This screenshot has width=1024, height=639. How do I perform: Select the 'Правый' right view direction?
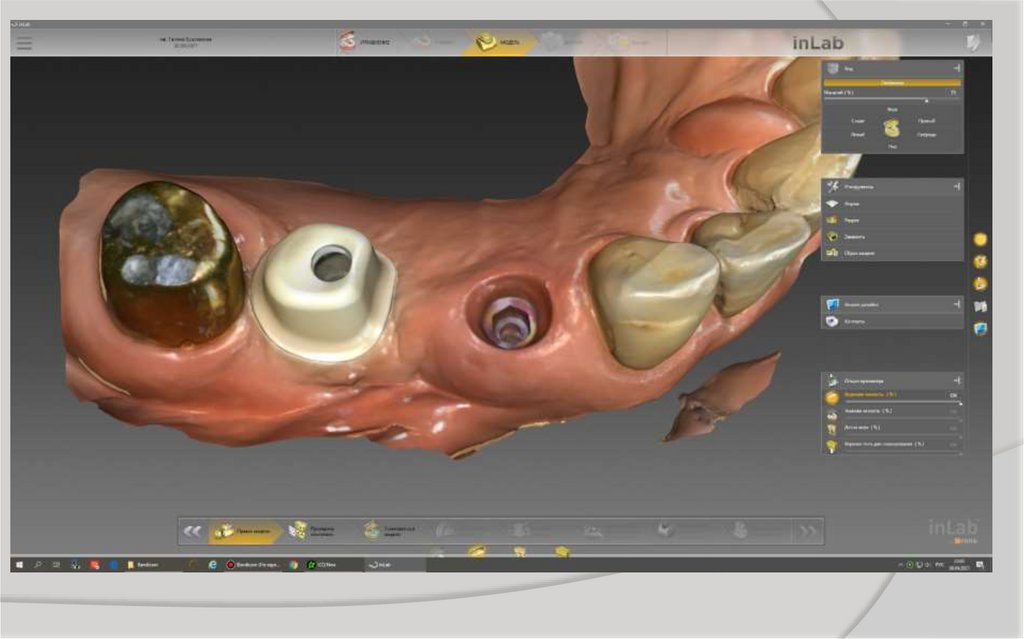coord(926,121)
